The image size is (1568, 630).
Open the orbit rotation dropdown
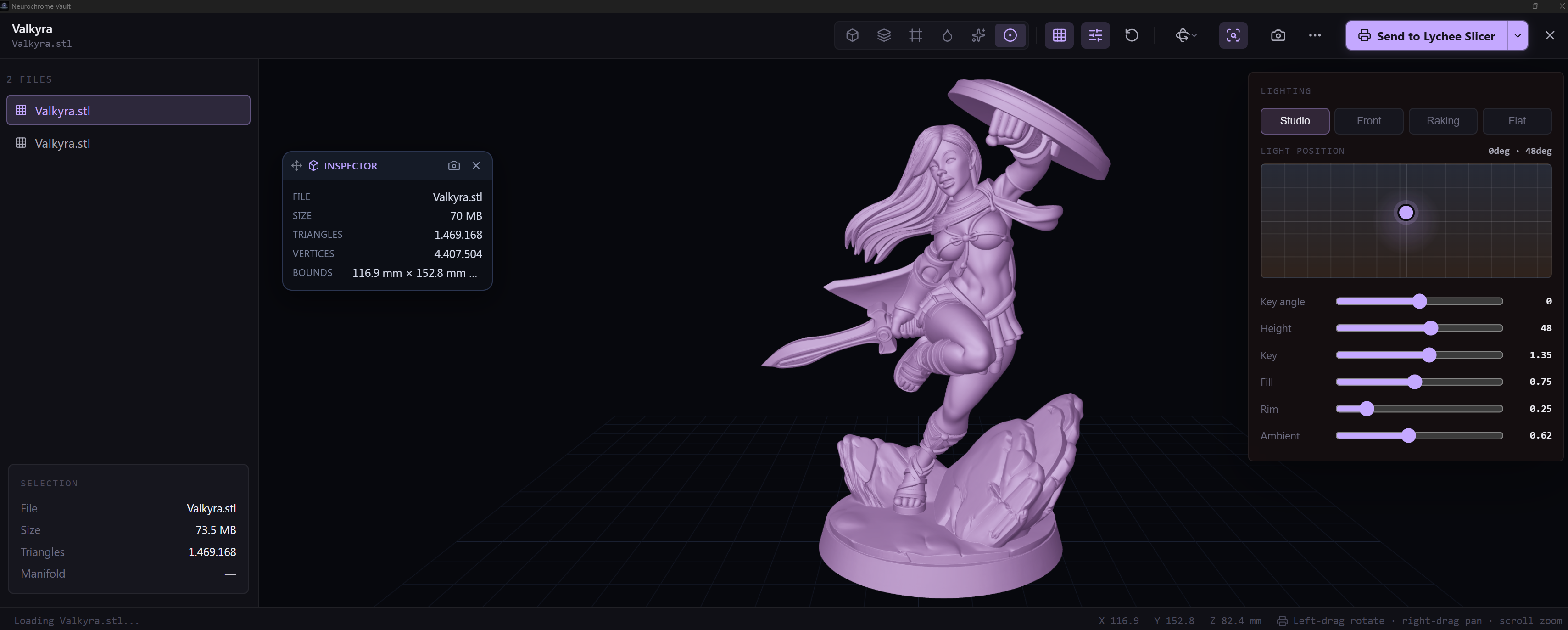[1185, 35]
